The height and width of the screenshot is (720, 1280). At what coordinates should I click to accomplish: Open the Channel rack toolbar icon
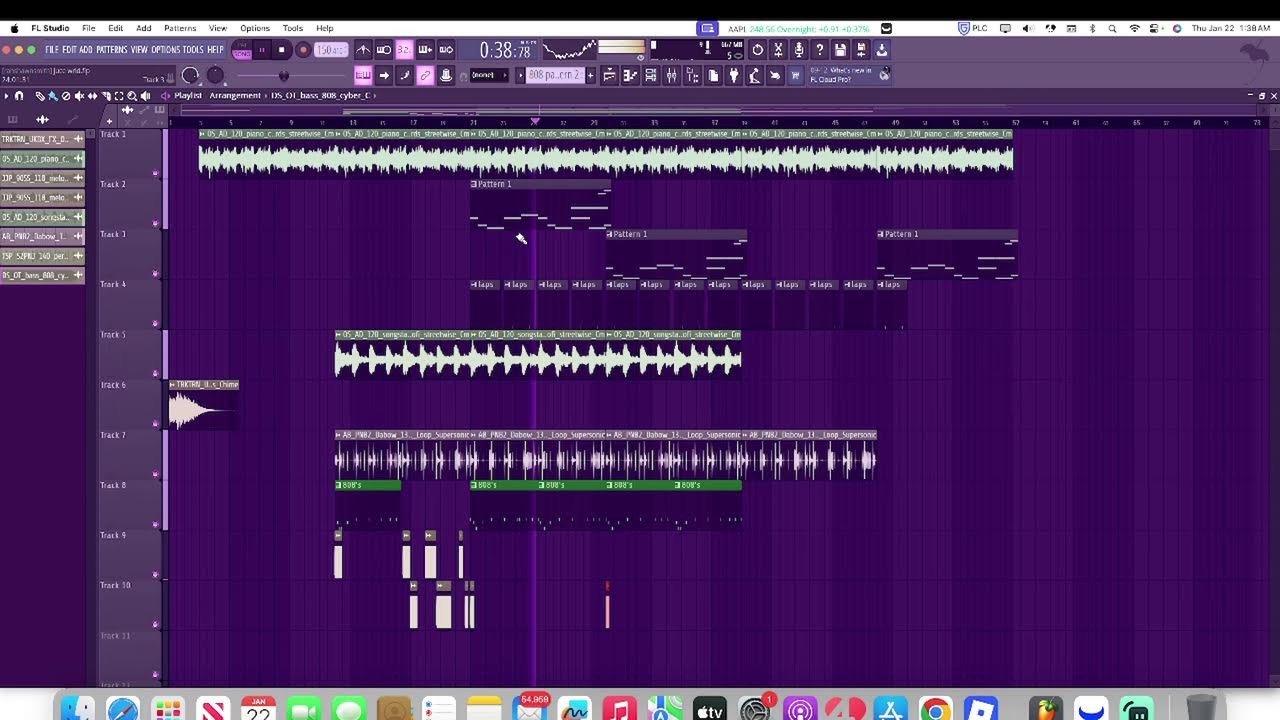651,75
